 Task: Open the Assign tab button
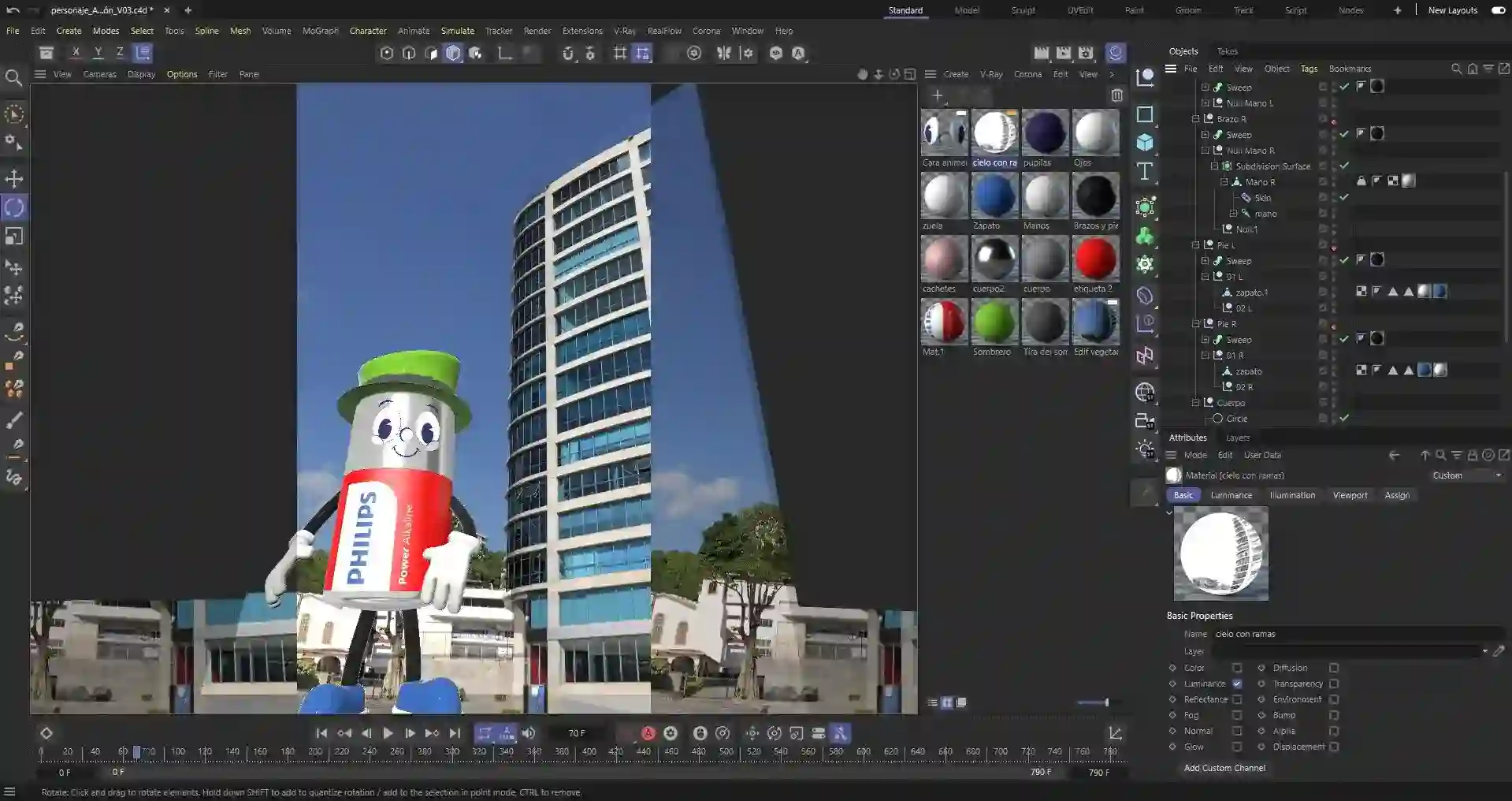click(1397, 495)
